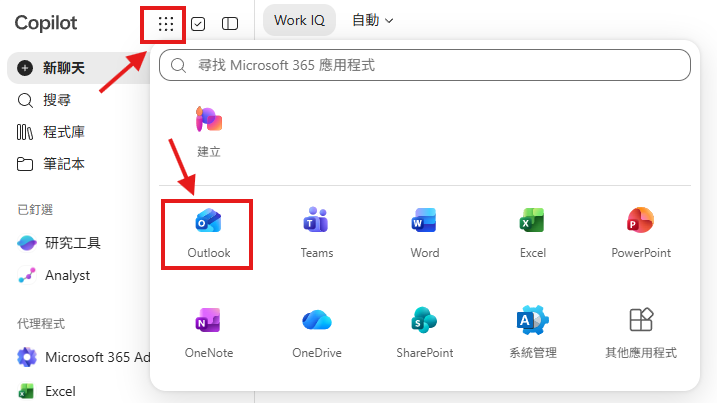Click the Copilot title

pos(46,23)
